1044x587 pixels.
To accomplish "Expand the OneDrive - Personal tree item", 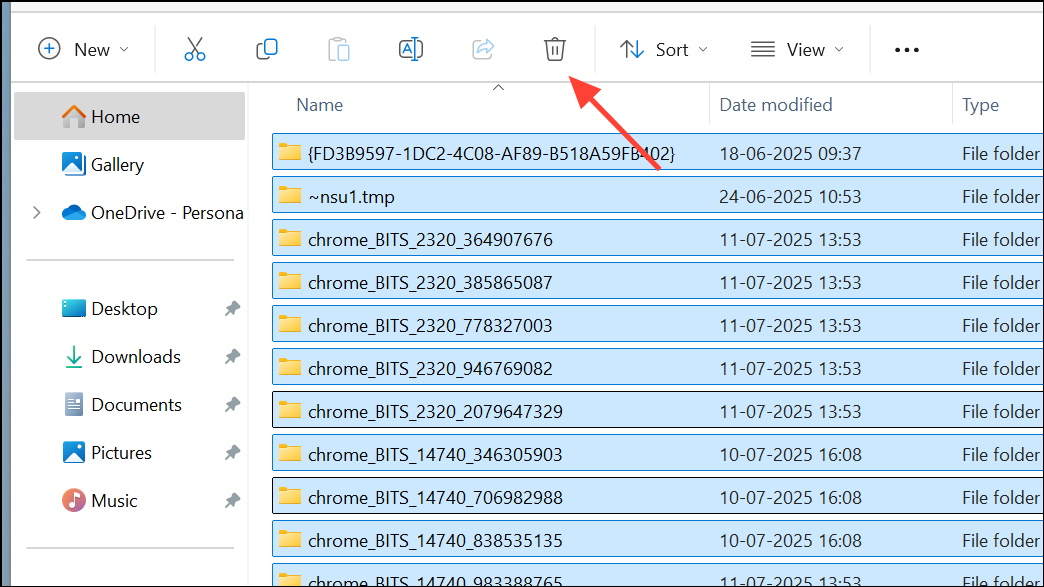I will point(37,212).
